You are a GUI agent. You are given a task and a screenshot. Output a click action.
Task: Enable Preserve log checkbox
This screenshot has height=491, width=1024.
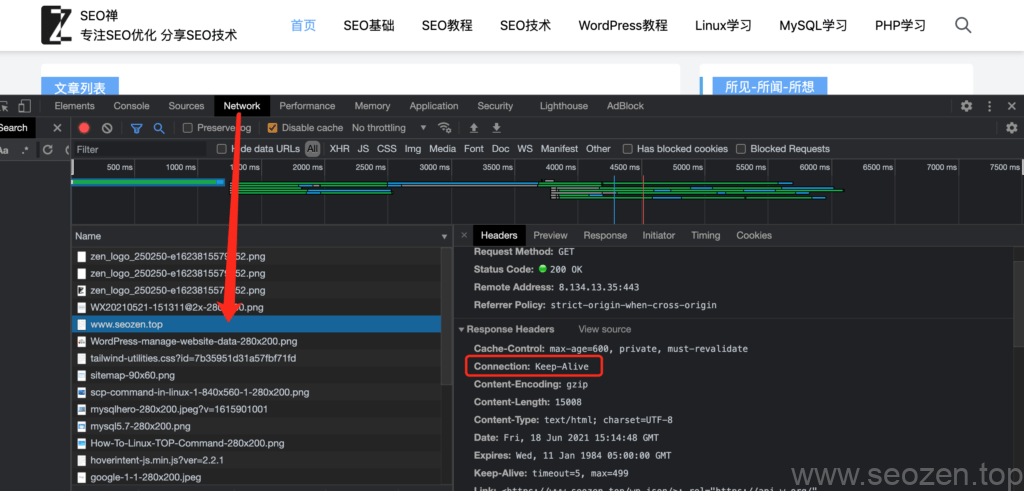click(187, 128)
